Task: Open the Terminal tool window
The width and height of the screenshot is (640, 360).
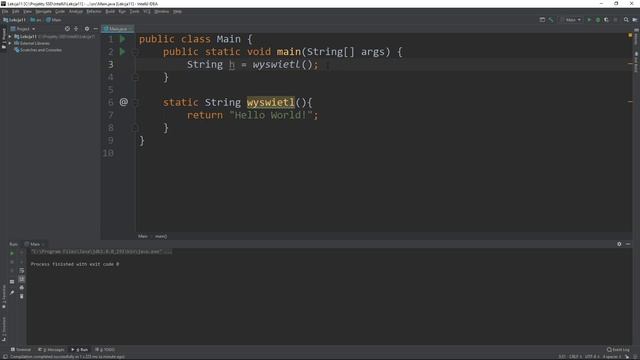Action: pos(20,350)
